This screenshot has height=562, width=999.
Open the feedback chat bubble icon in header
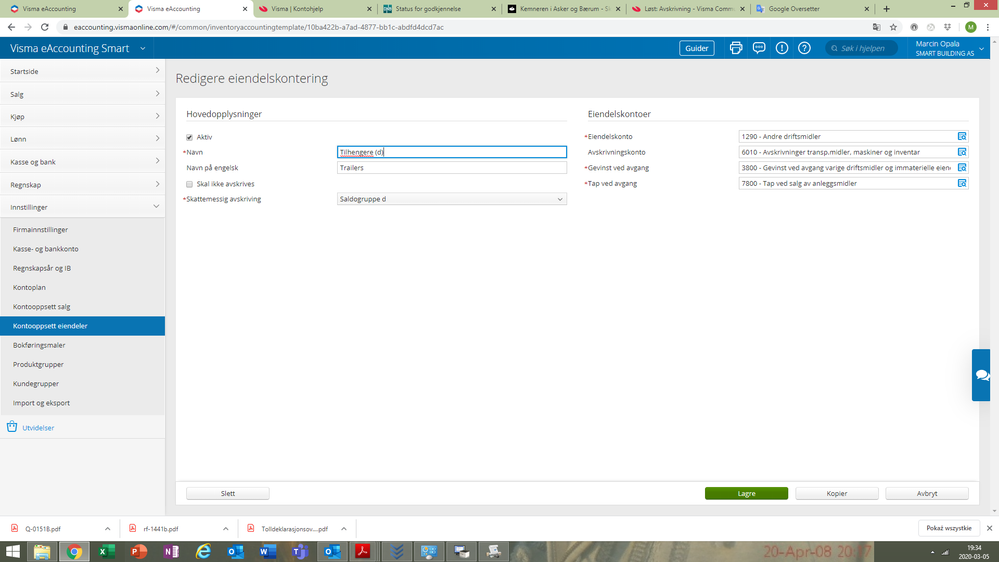759,48
